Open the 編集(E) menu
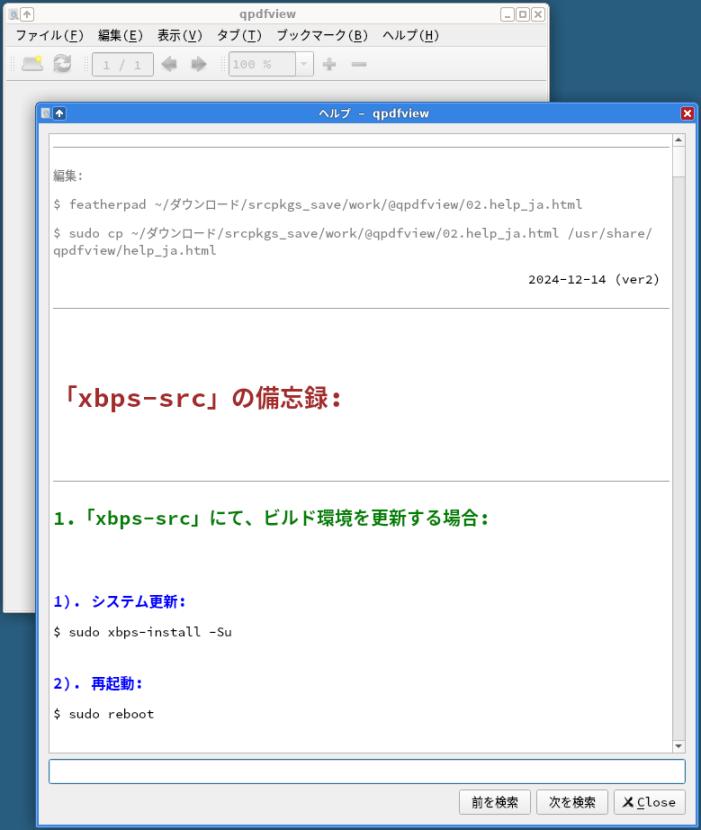 120,35
